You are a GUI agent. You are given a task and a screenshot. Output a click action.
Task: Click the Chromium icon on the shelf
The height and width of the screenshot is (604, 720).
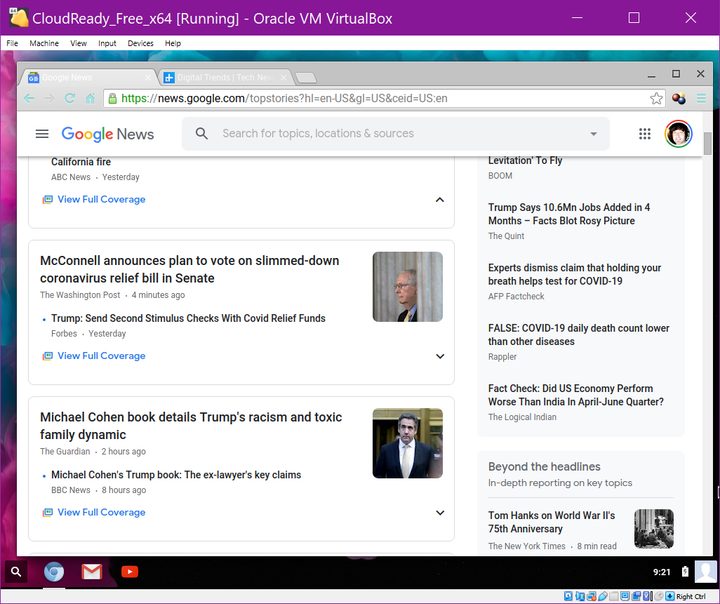[x=54, y=572]
